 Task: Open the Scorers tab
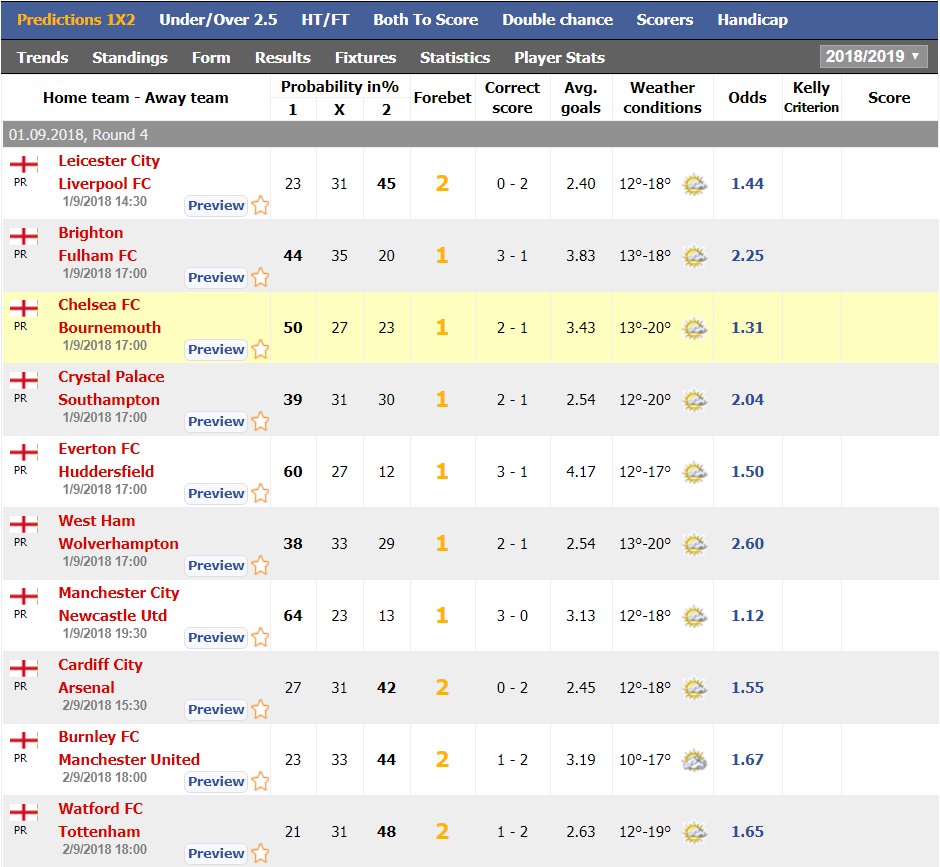pos(665,20)
